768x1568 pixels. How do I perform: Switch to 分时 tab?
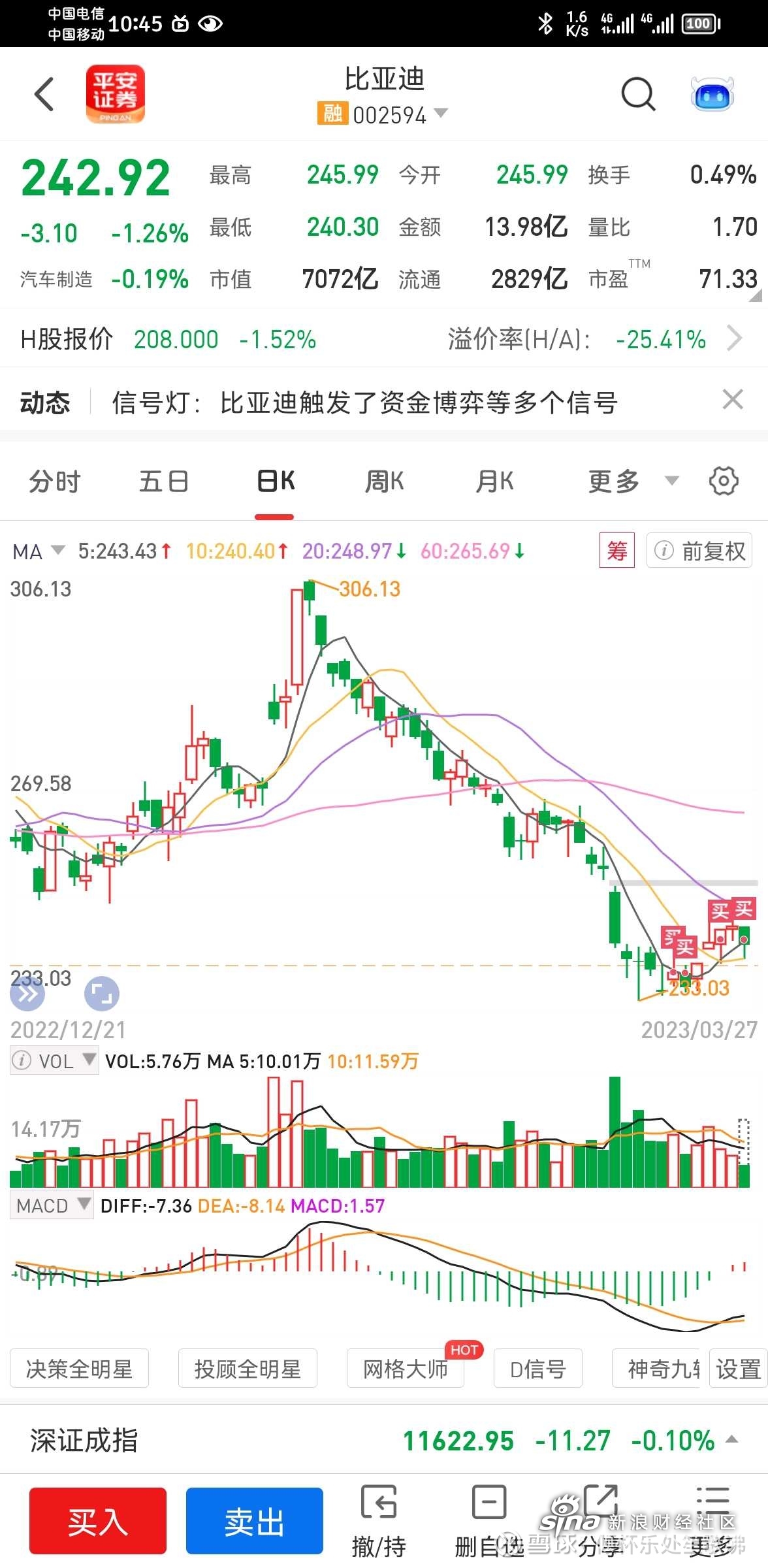[x=55, y=482]
